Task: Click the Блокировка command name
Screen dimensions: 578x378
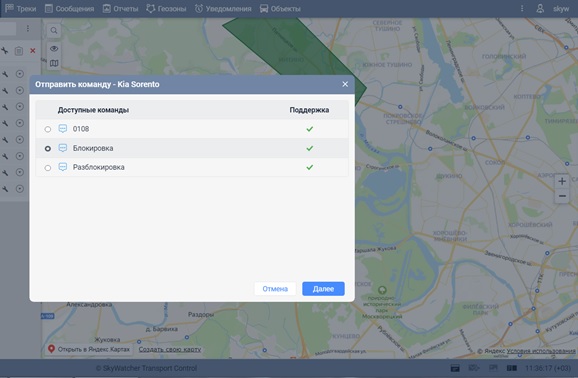Action: point(93,148)
